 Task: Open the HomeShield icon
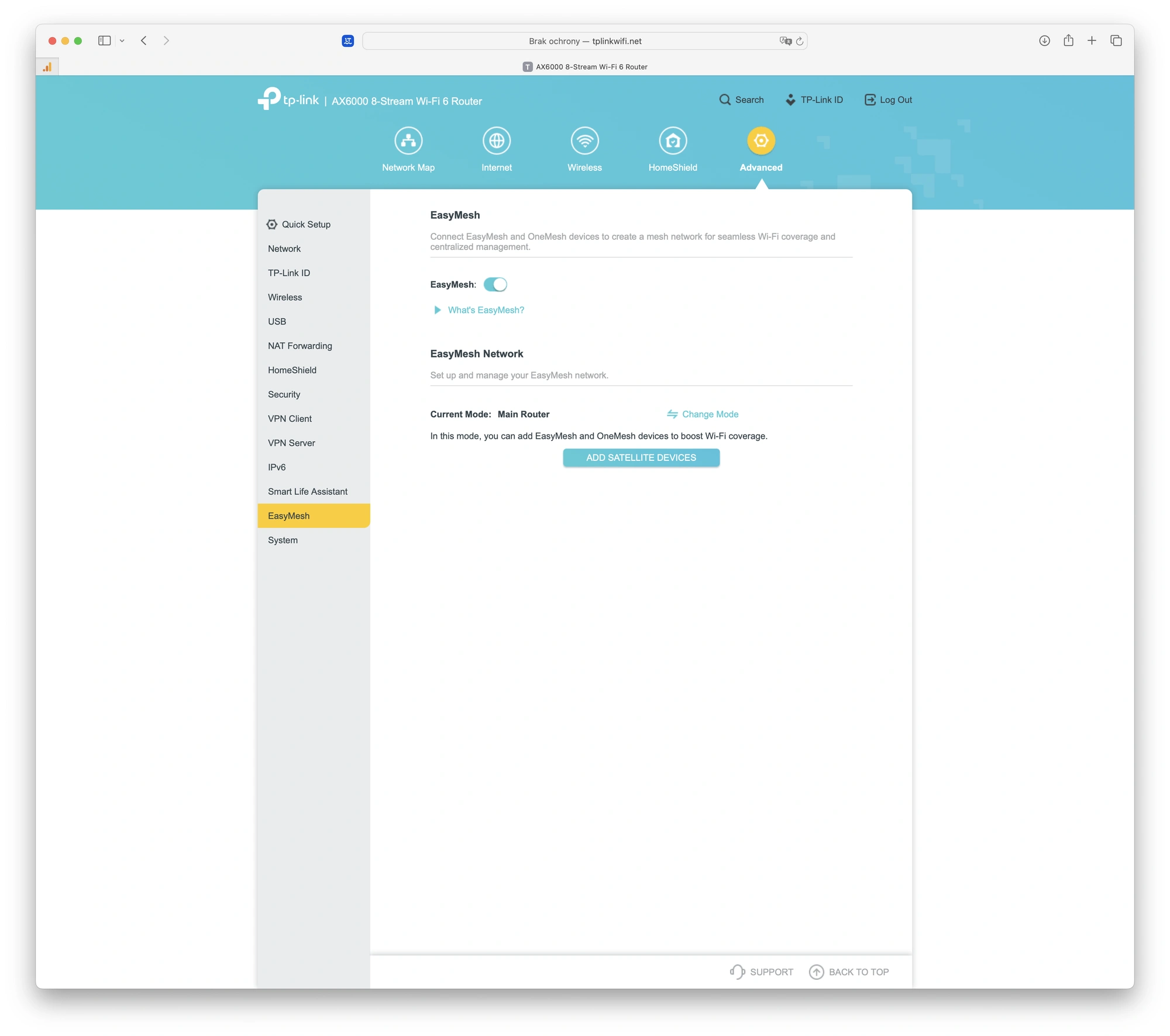pyautogui.click(x=673, y=140)
